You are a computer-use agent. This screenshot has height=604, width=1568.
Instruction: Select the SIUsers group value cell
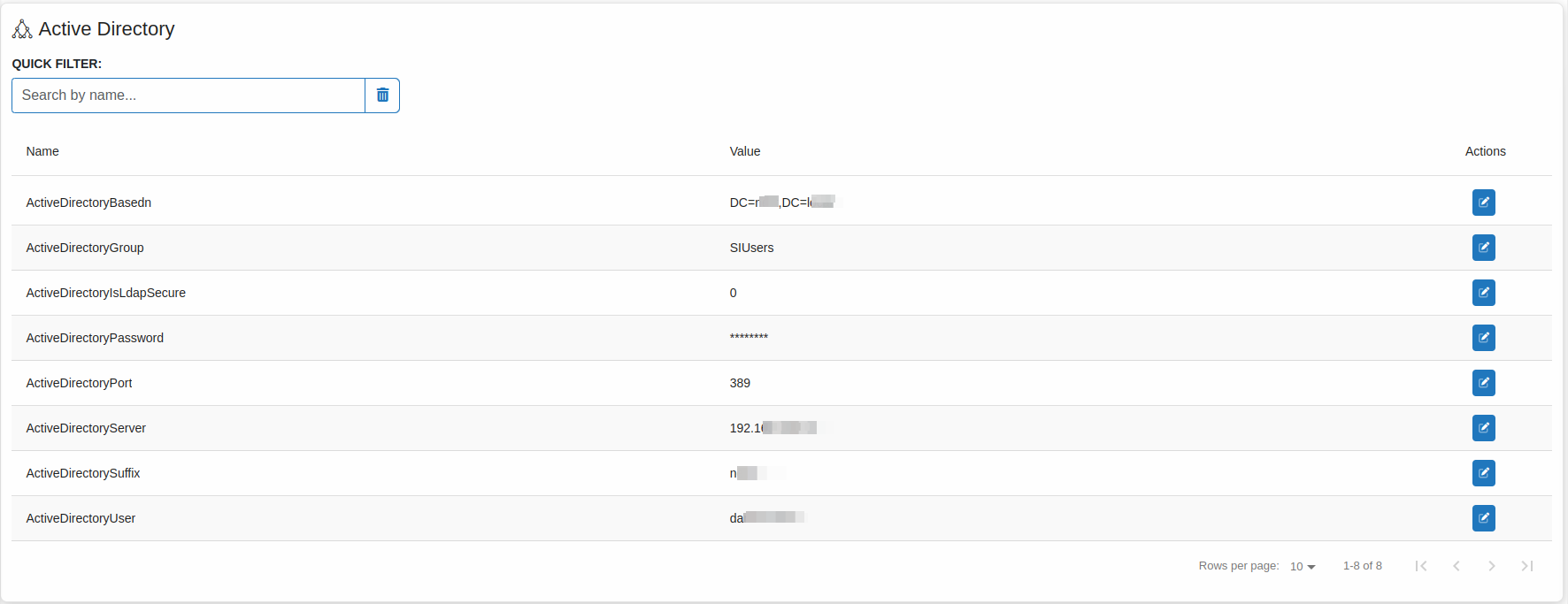tap(751, 248)
